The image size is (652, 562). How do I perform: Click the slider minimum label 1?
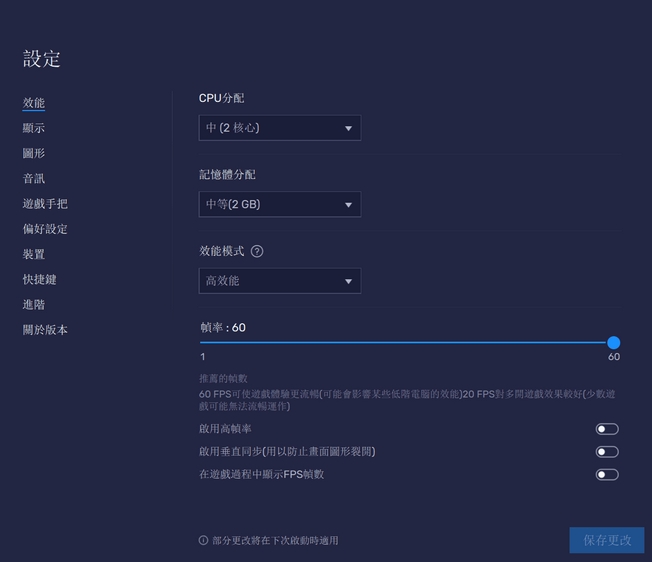203,357
